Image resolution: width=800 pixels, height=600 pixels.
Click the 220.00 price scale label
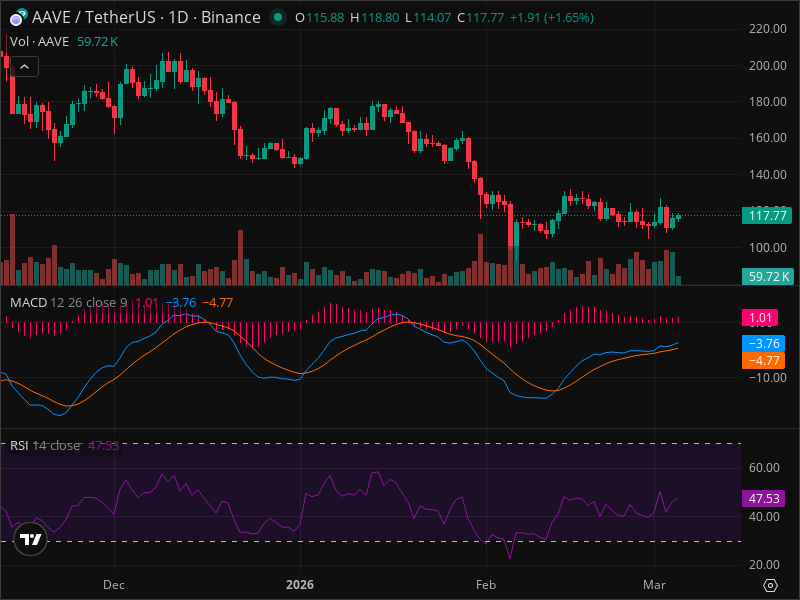point(767,29)
